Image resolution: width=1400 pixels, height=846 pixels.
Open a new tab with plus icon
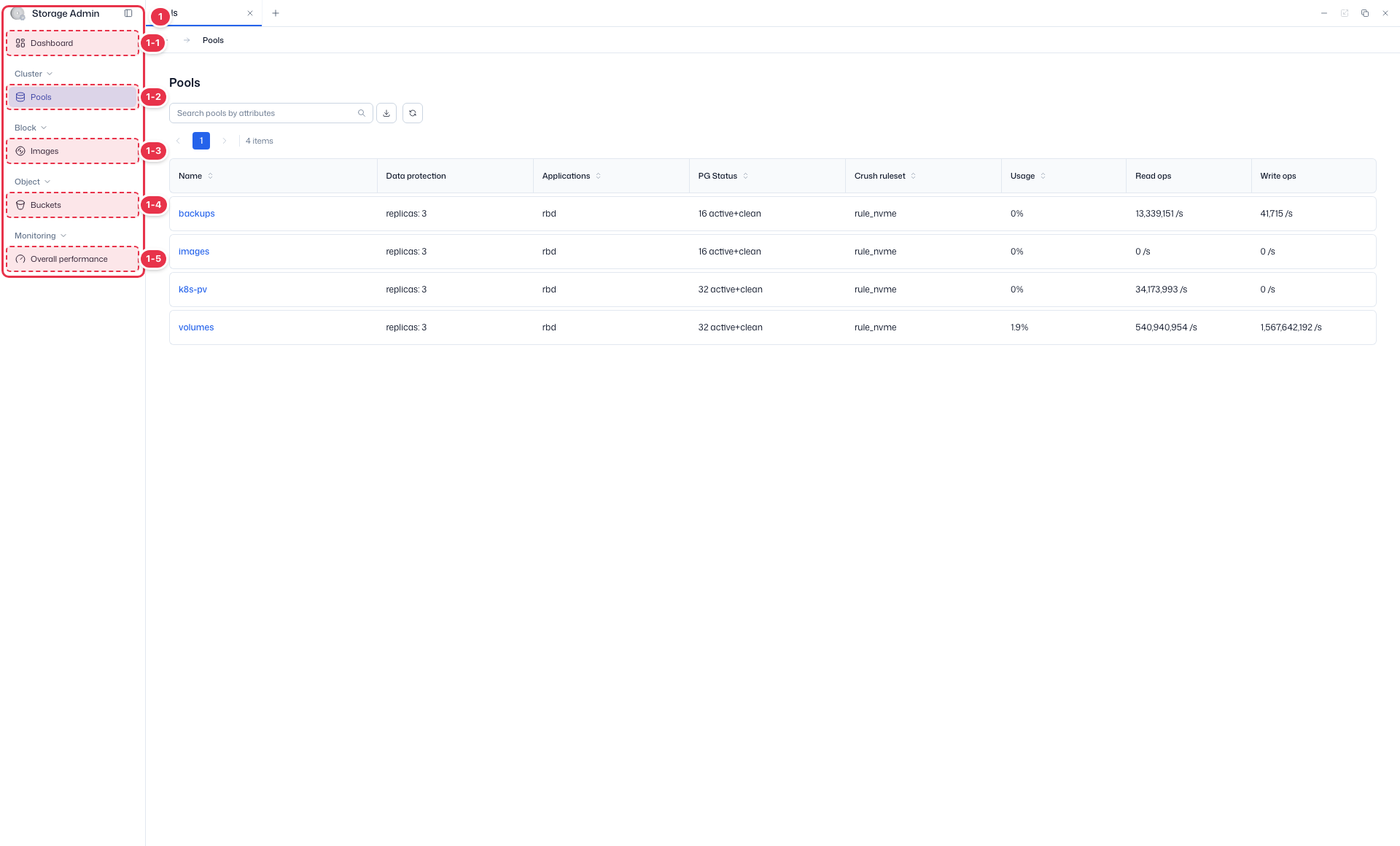(276, 13)
